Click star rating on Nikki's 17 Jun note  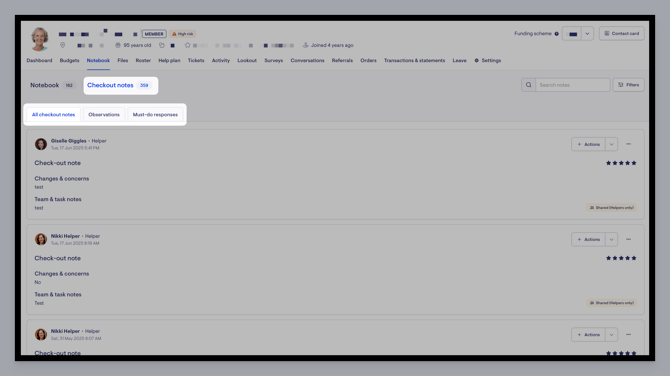(621, 258)
